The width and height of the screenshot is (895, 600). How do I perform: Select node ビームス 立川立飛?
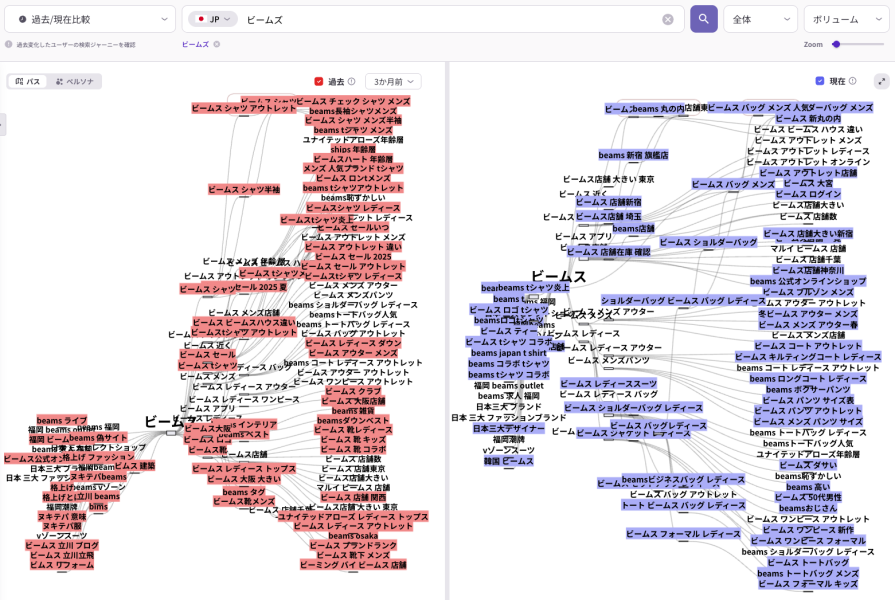click(62, 555)
